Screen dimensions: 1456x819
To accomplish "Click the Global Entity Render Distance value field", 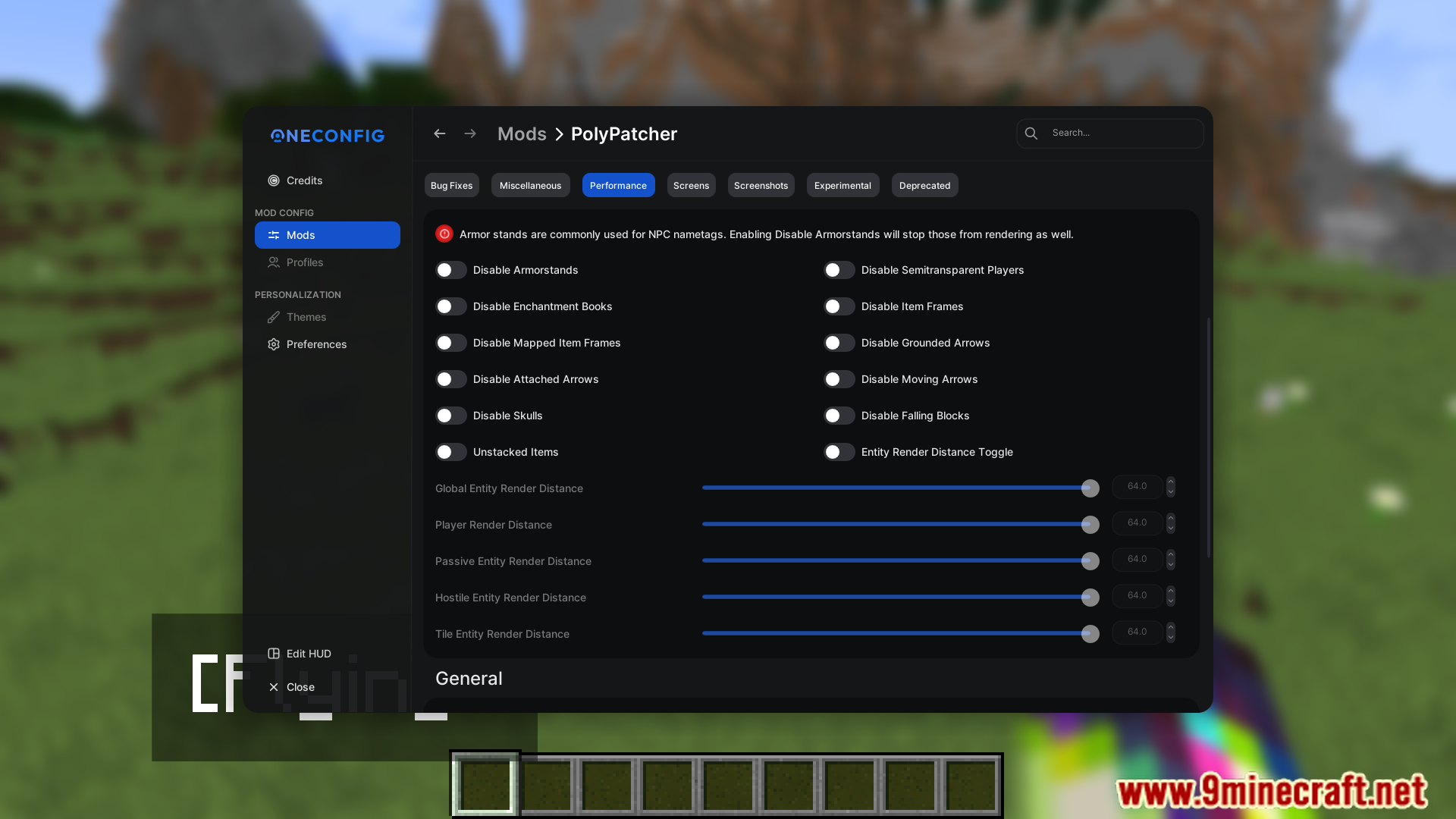I will (x=1137, y=487).
